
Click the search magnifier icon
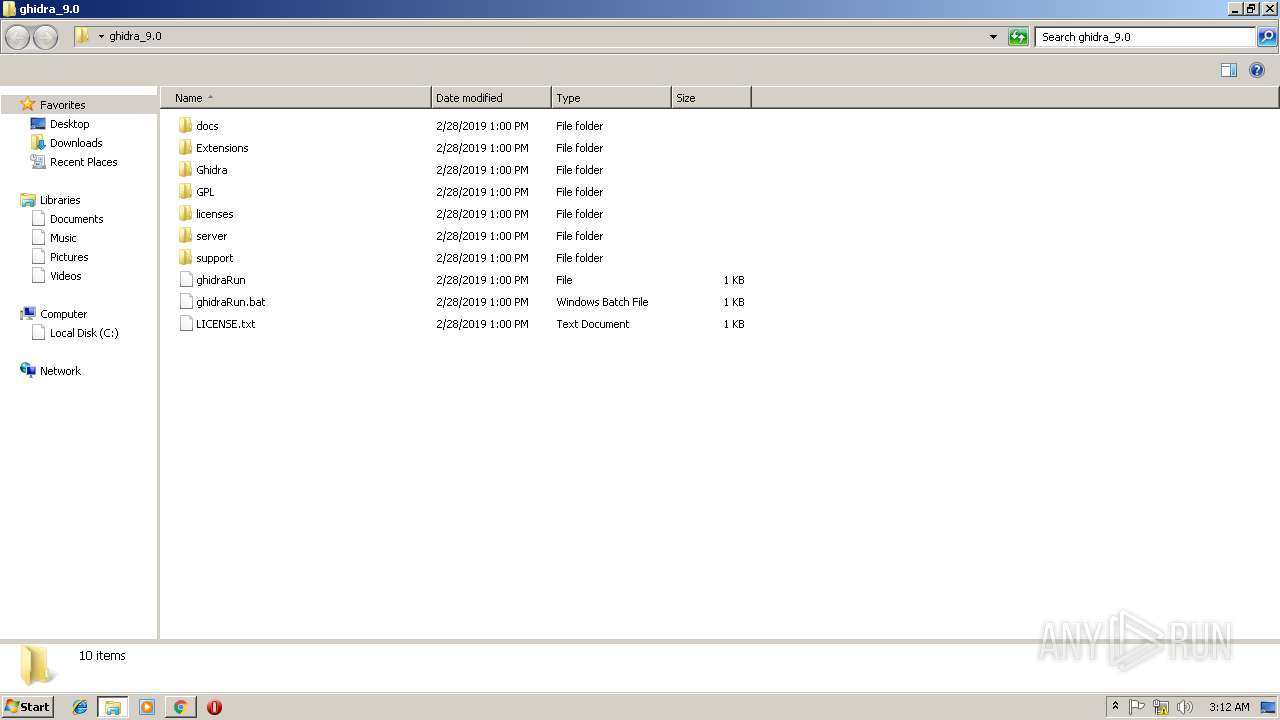pyautogui.click(x=1267, y=37)
